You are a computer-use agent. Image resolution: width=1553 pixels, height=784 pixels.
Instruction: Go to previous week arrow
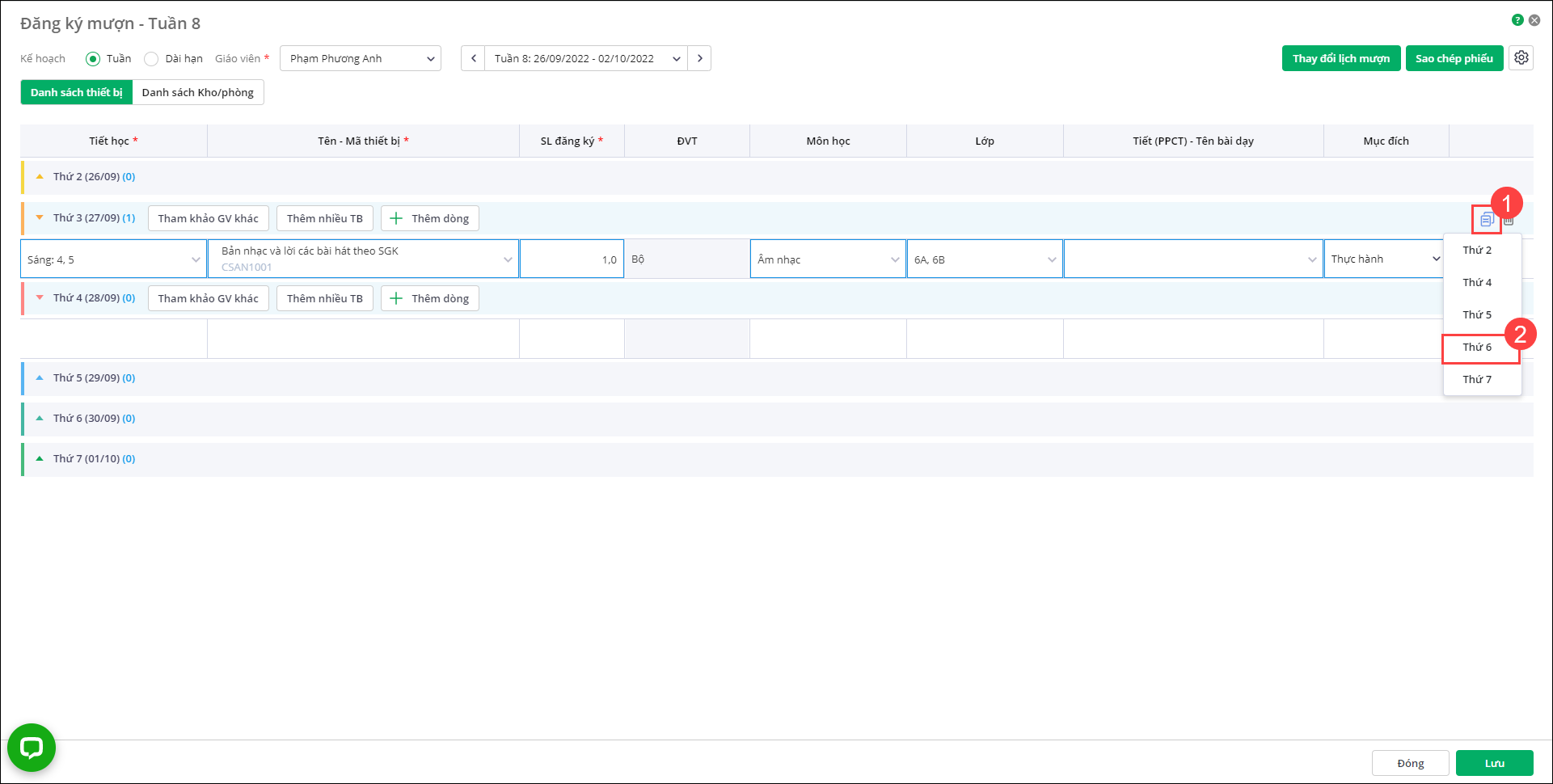[474, 58]
